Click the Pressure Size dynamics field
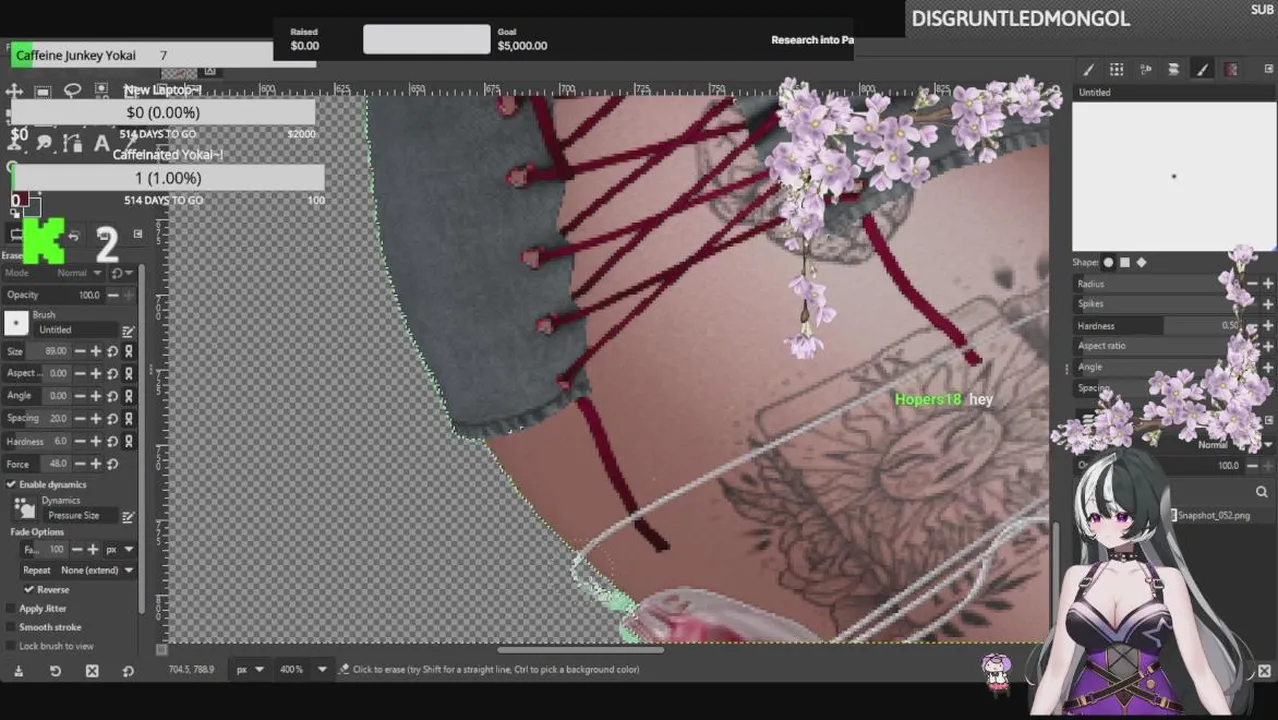 point(79,516)
